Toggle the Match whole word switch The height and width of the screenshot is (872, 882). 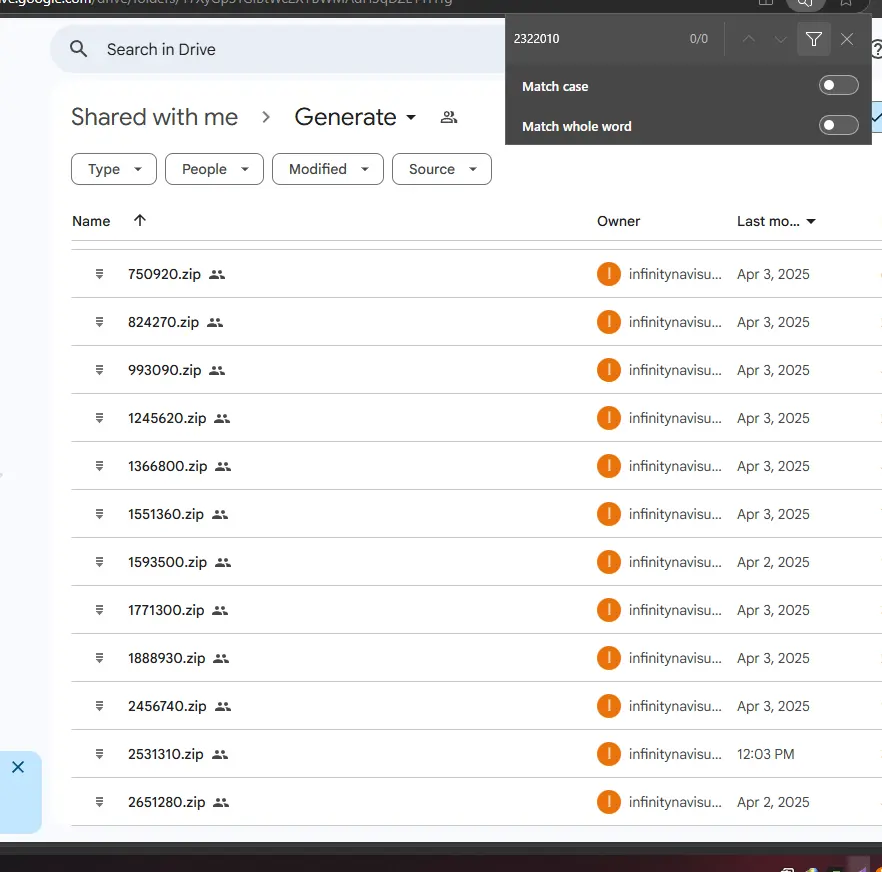(838, 125)
